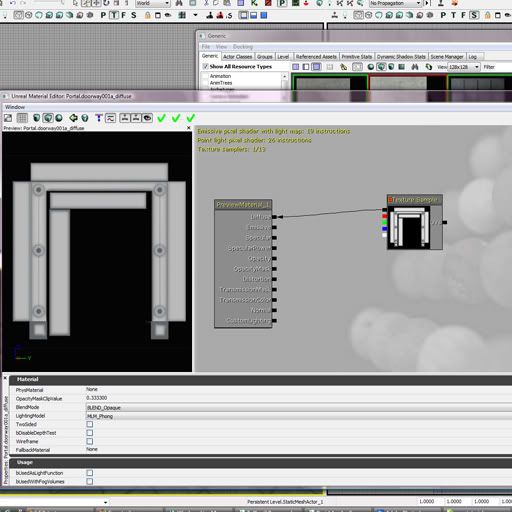Open the small arrow dropdown in left viewport toolbar
This screenshot has width=512, height=512.
[195, 15]
